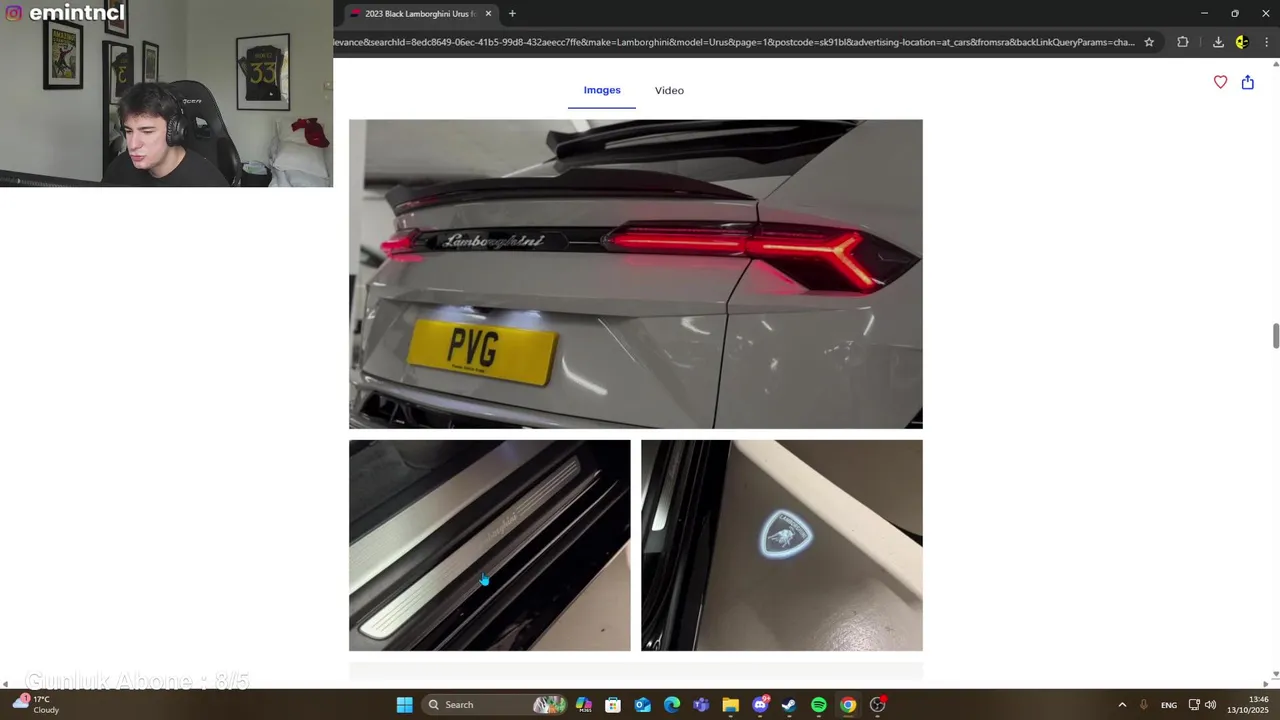Open the volume control in the tray

pos(1211,705)
